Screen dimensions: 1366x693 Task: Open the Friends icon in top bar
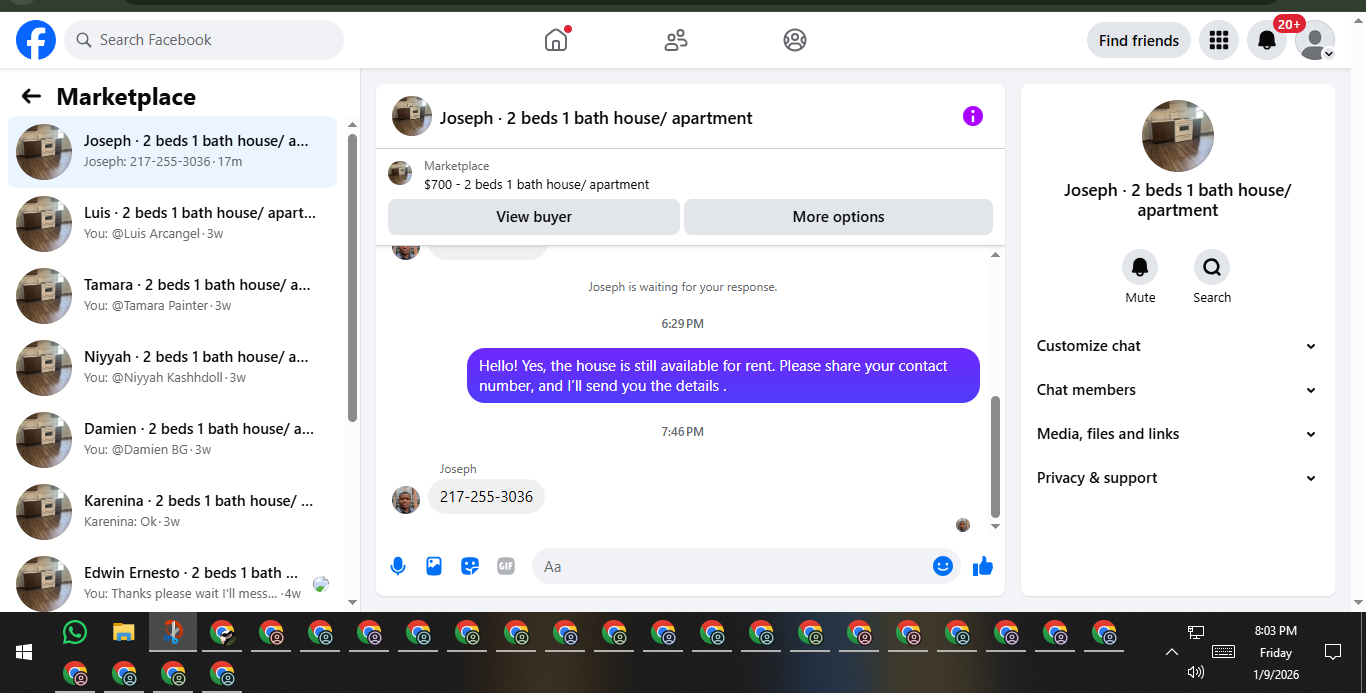coord(676,40)
